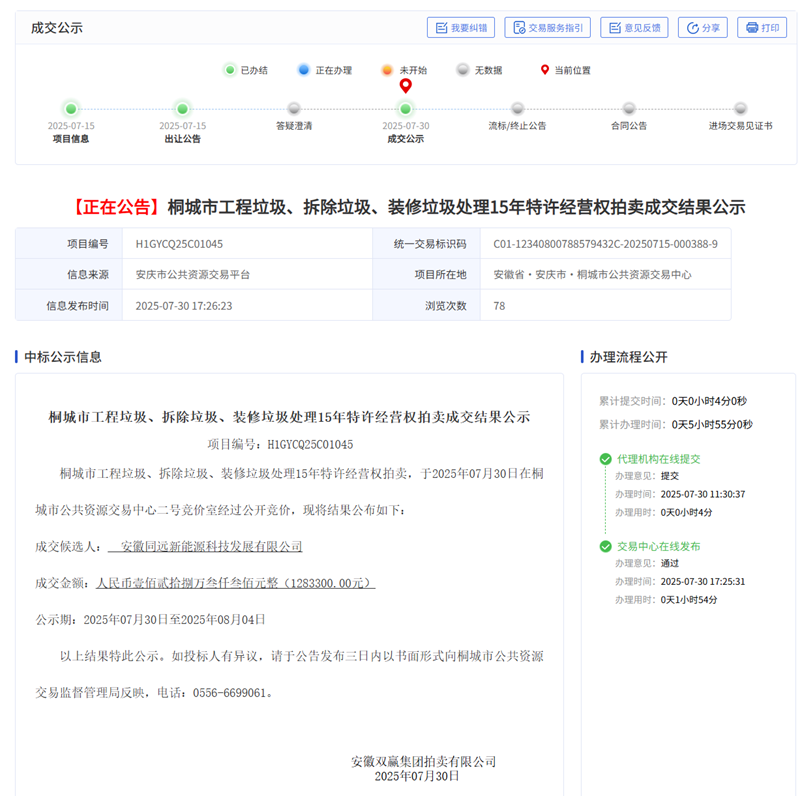Click the 中标公示信息 section heading

point(63,357)
